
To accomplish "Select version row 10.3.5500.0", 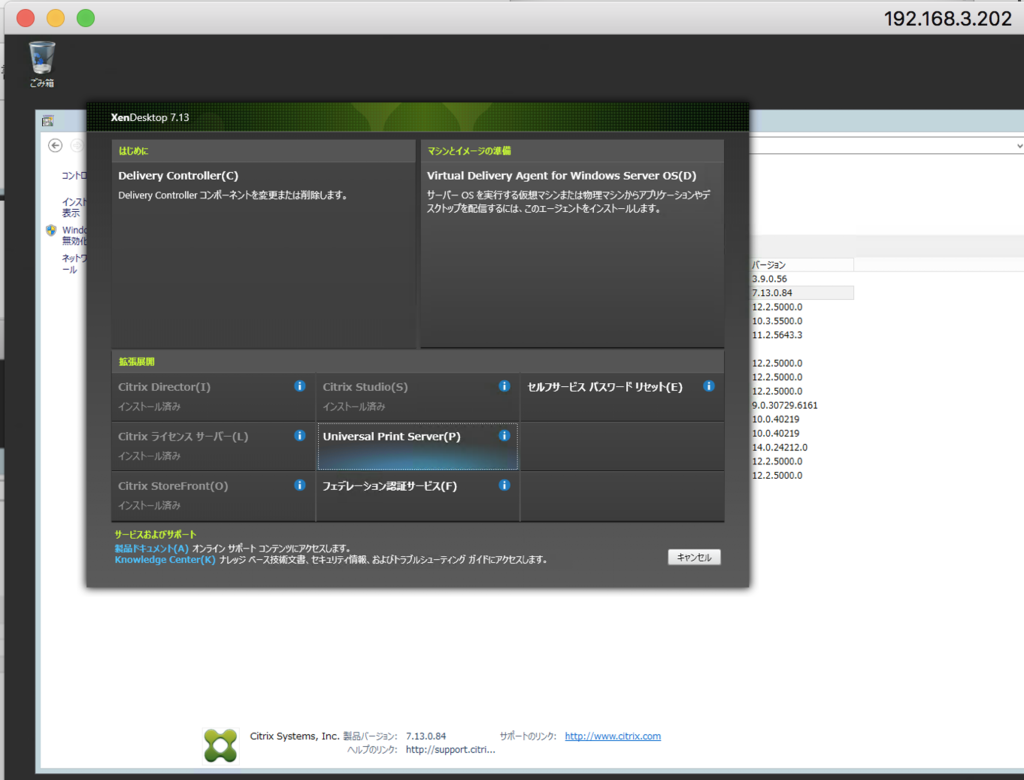I will click(802, 321).
